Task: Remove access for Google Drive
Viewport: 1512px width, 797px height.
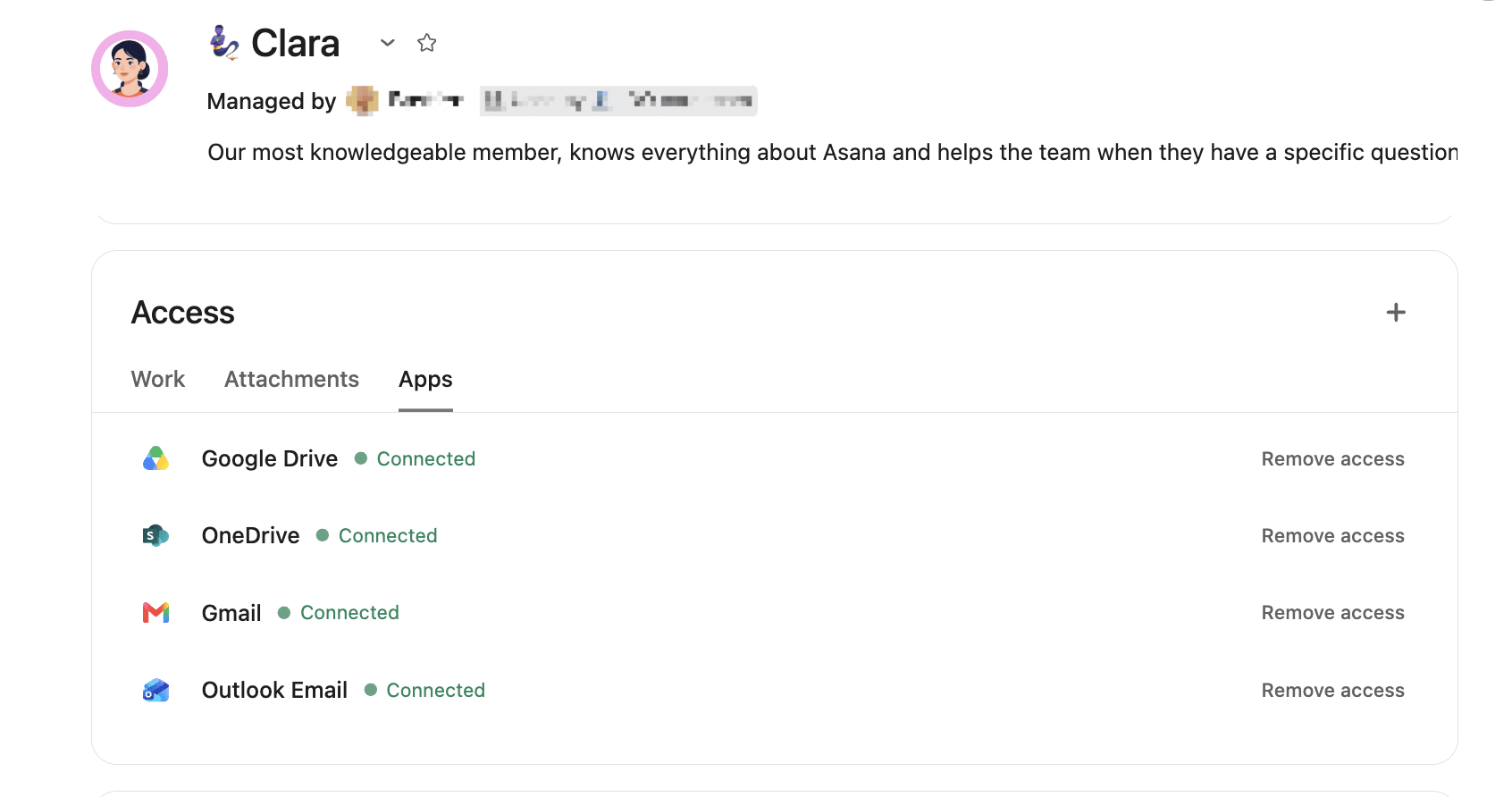Action: click(1332, 459)
